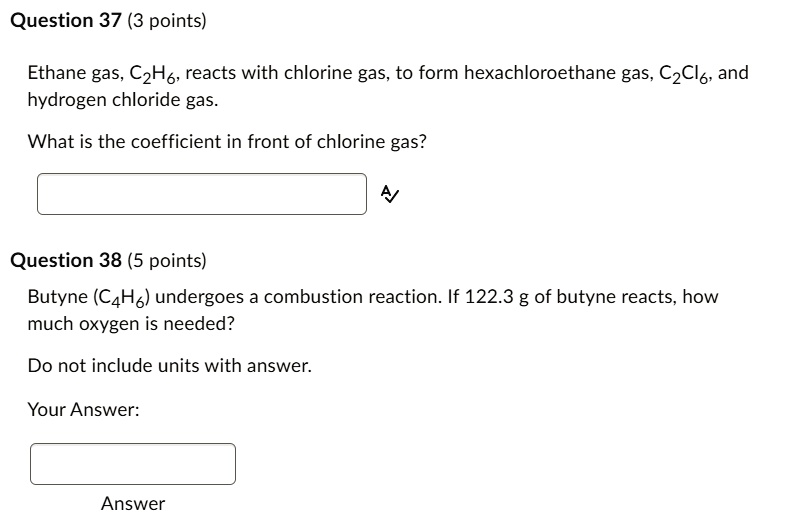Click the "Question 38" heading
796x531 pixels.
pyautogui.click(x=66, y=261)
